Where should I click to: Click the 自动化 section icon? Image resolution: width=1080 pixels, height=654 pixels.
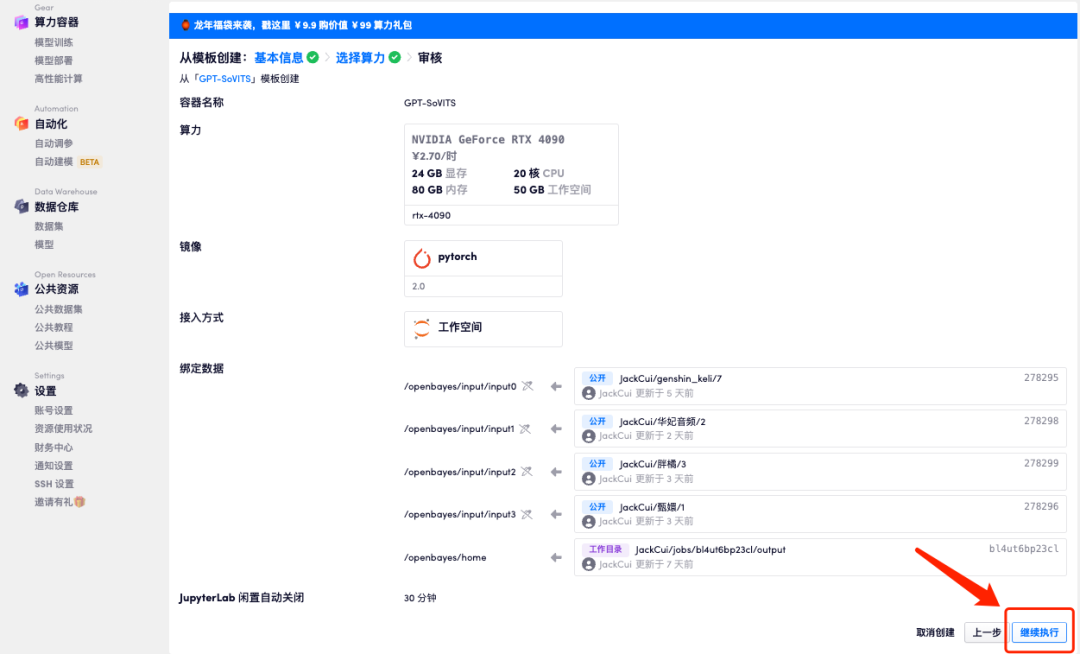pyautogui.click(x=21, y=124)
